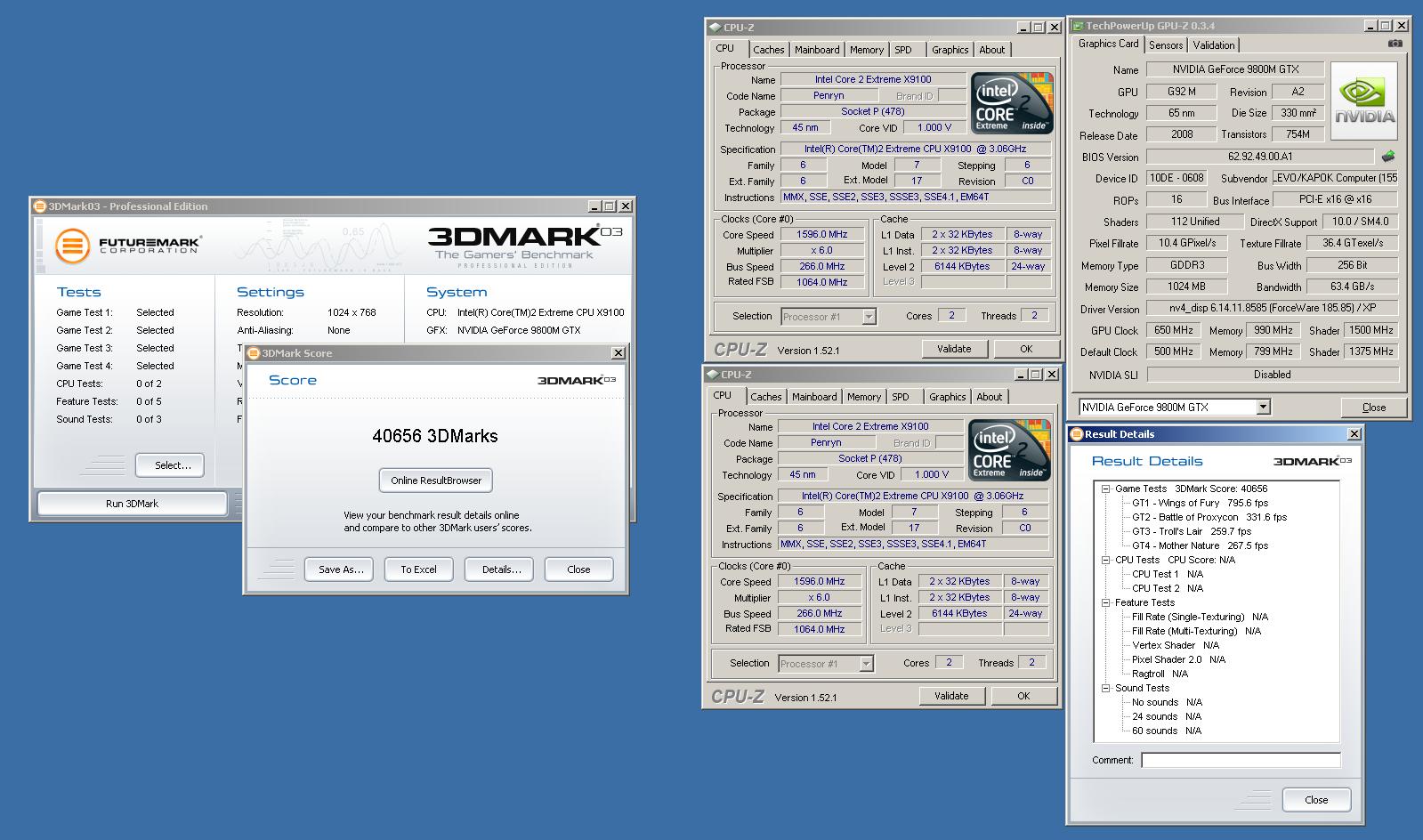Select 'GT2 - Battle of Proxycon' result row
Screen dimensions: 1423x840
coord(1209,517)
